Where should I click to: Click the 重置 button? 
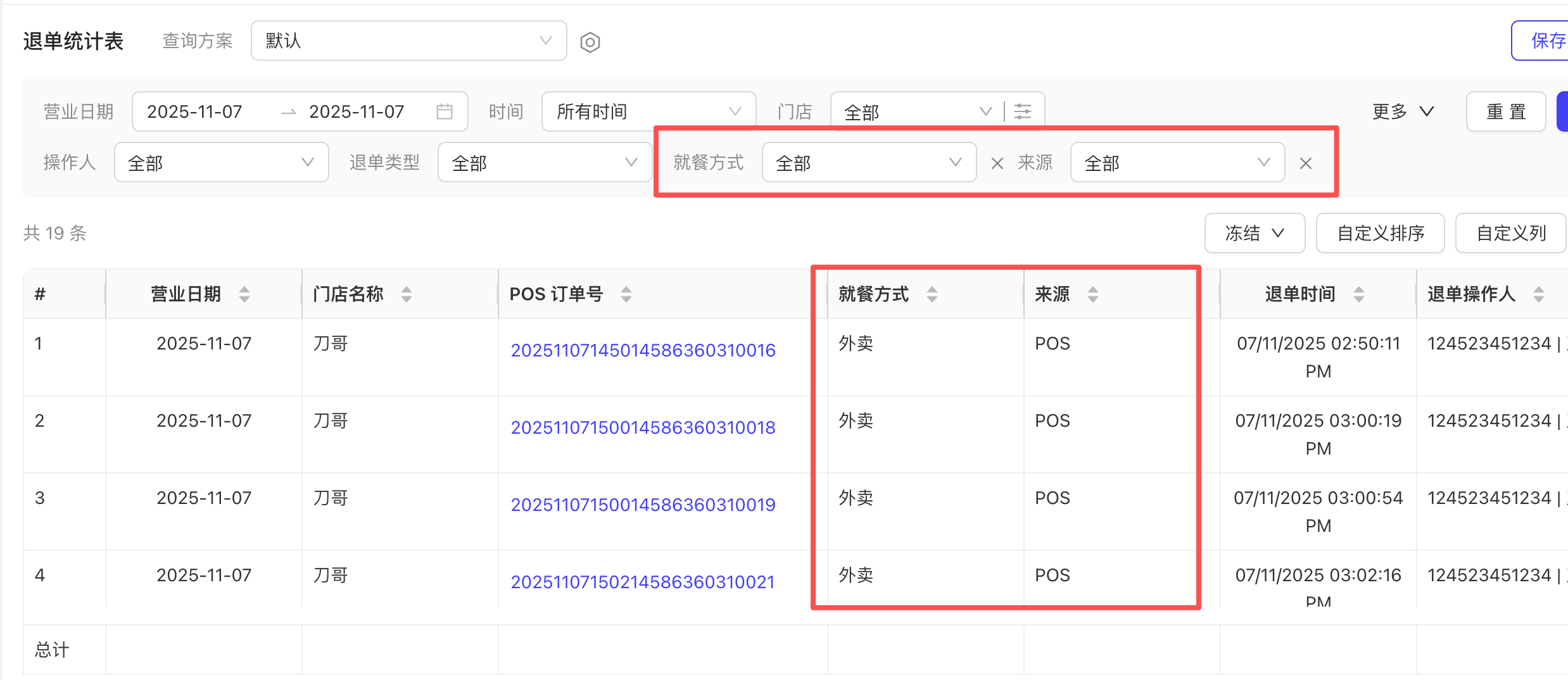tap(1505, 111)
